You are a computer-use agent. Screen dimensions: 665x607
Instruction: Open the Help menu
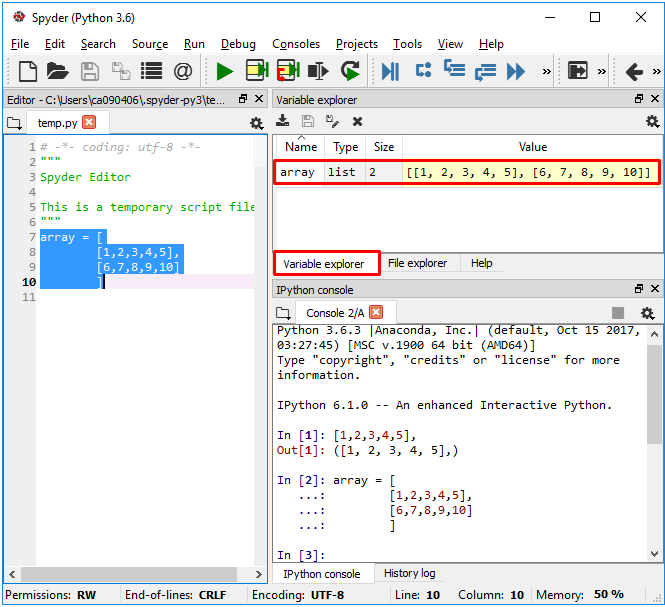point(491,44)
